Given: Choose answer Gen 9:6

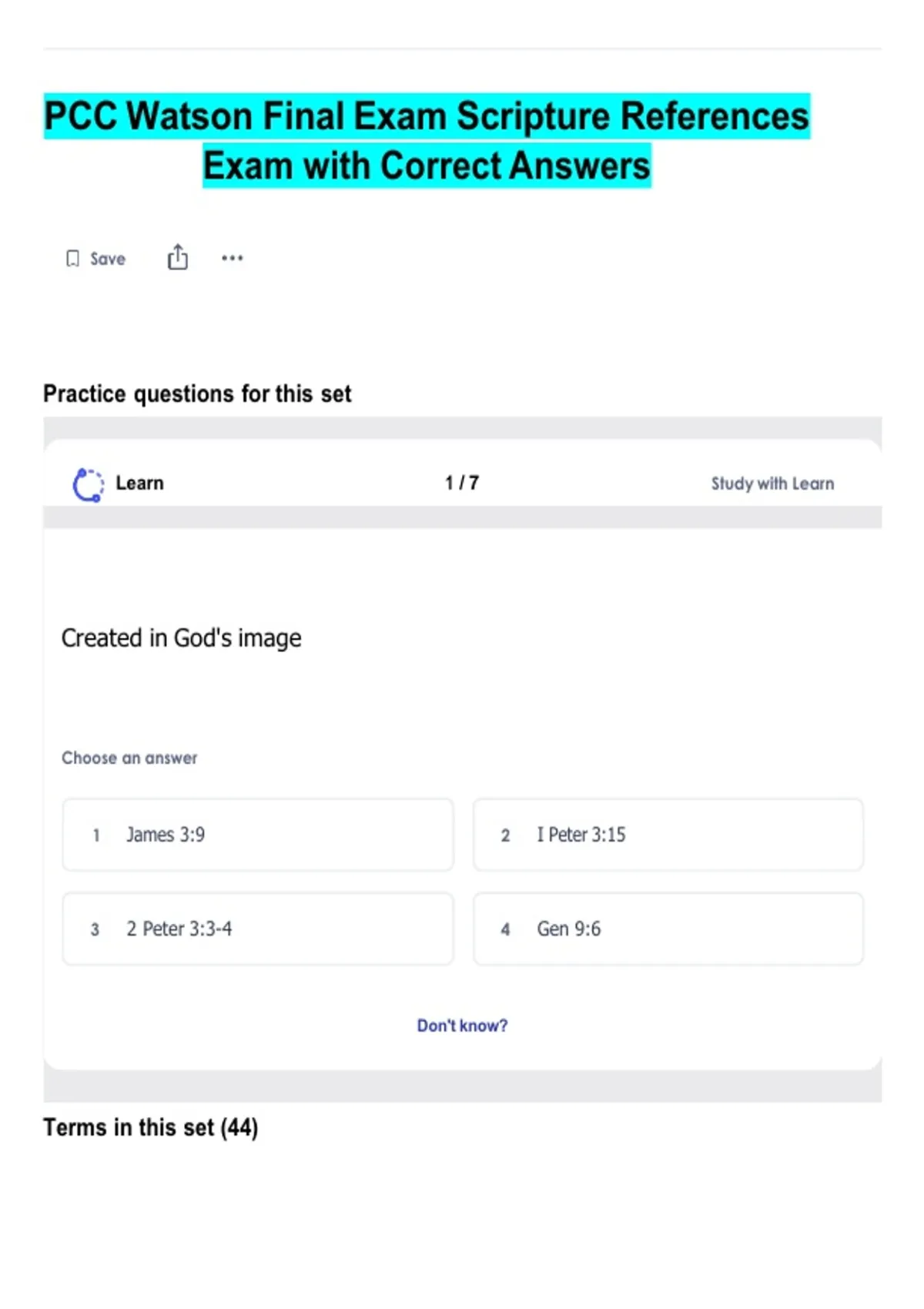Looking at the screenshot, I should pyautogui.click(x=668, y=929).
